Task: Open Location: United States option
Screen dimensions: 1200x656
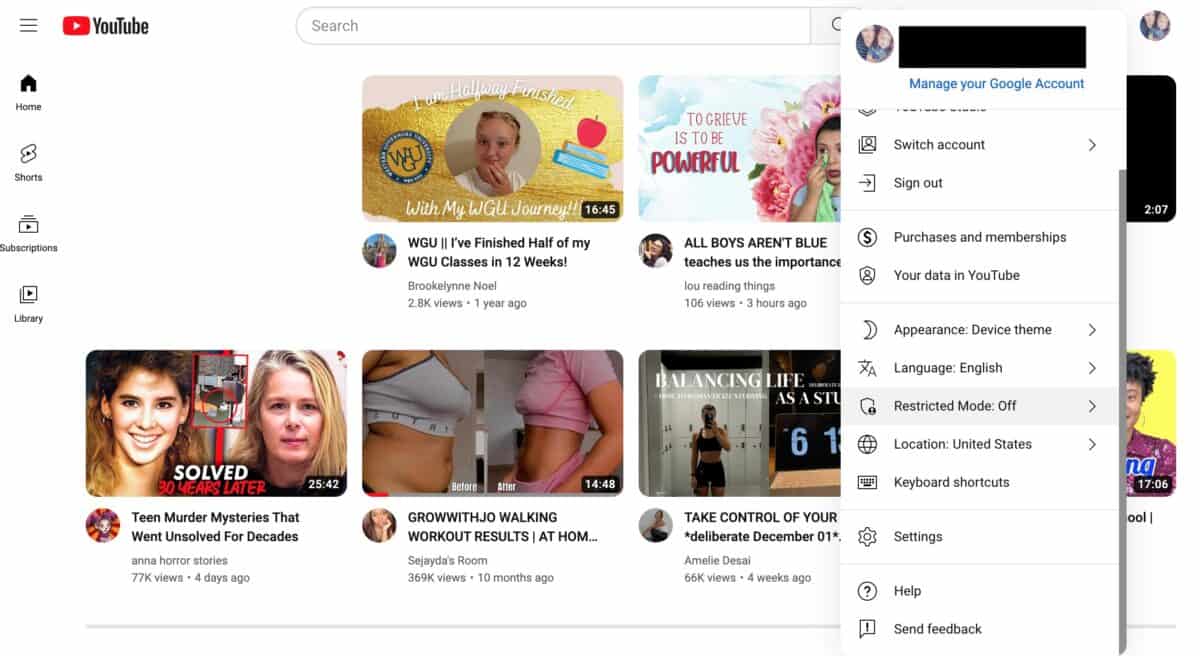Action: coord(979,444)
